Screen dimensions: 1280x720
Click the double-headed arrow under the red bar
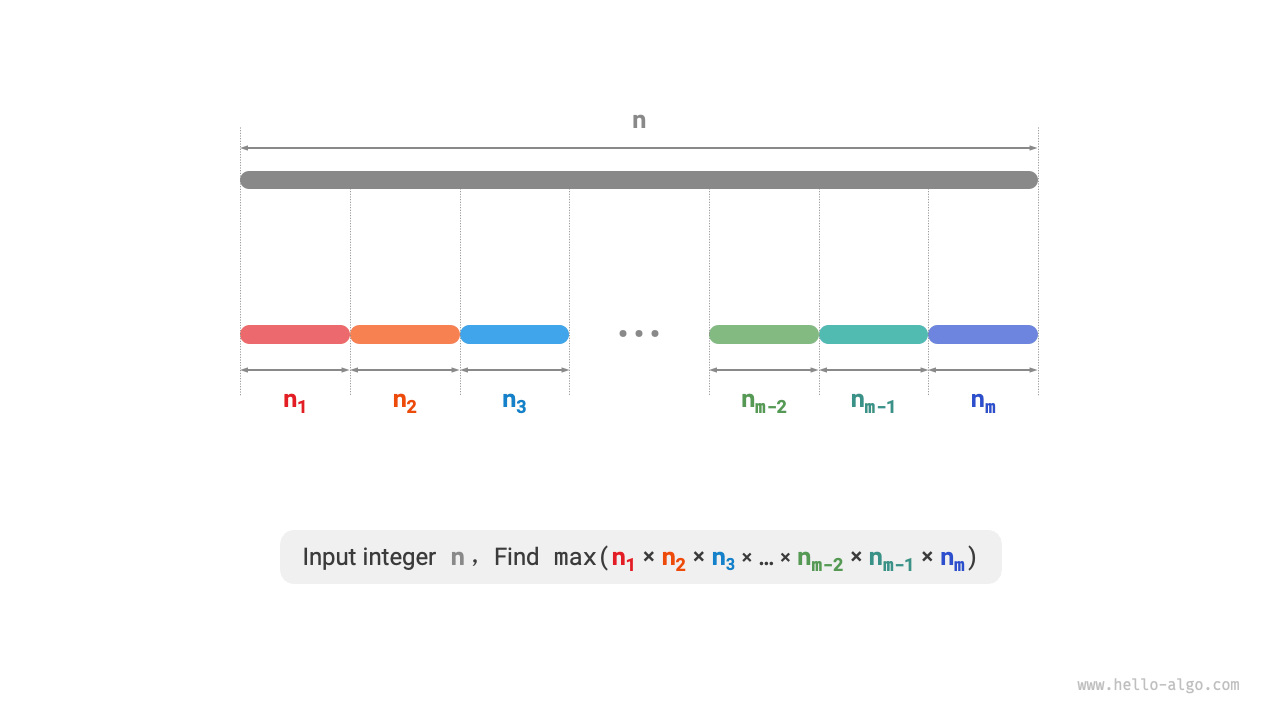tap(295, 370)
